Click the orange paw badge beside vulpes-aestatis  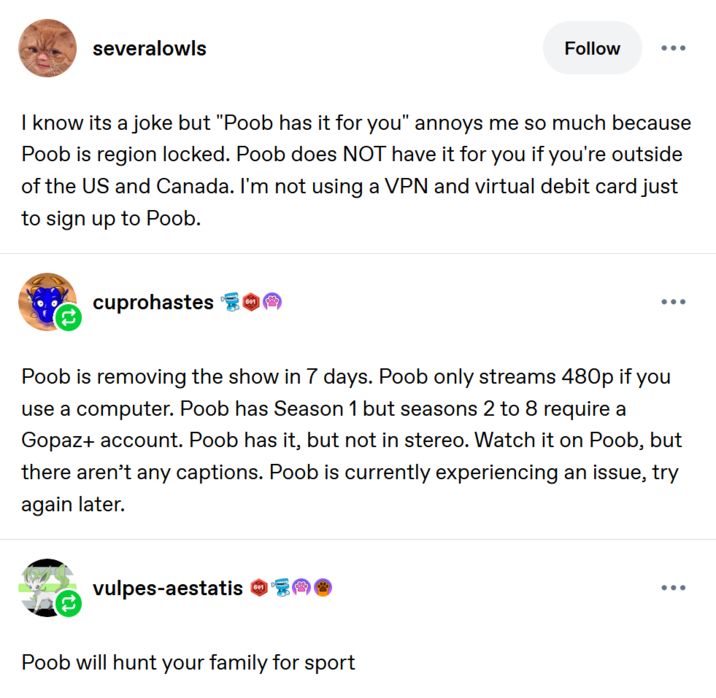click(x=322, y=588)
